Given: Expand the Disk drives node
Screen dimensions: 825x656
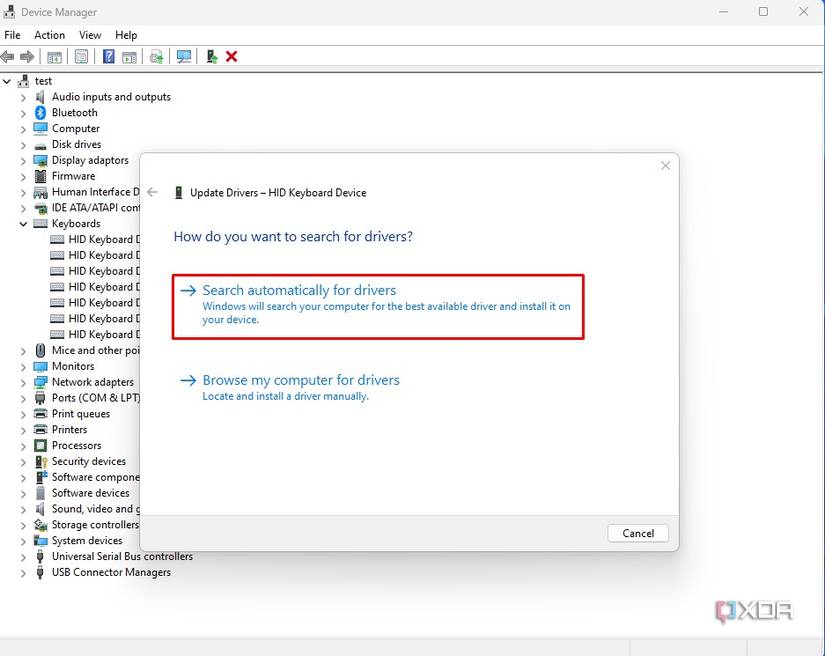Looking at the screenshot, I should (23, 145).
